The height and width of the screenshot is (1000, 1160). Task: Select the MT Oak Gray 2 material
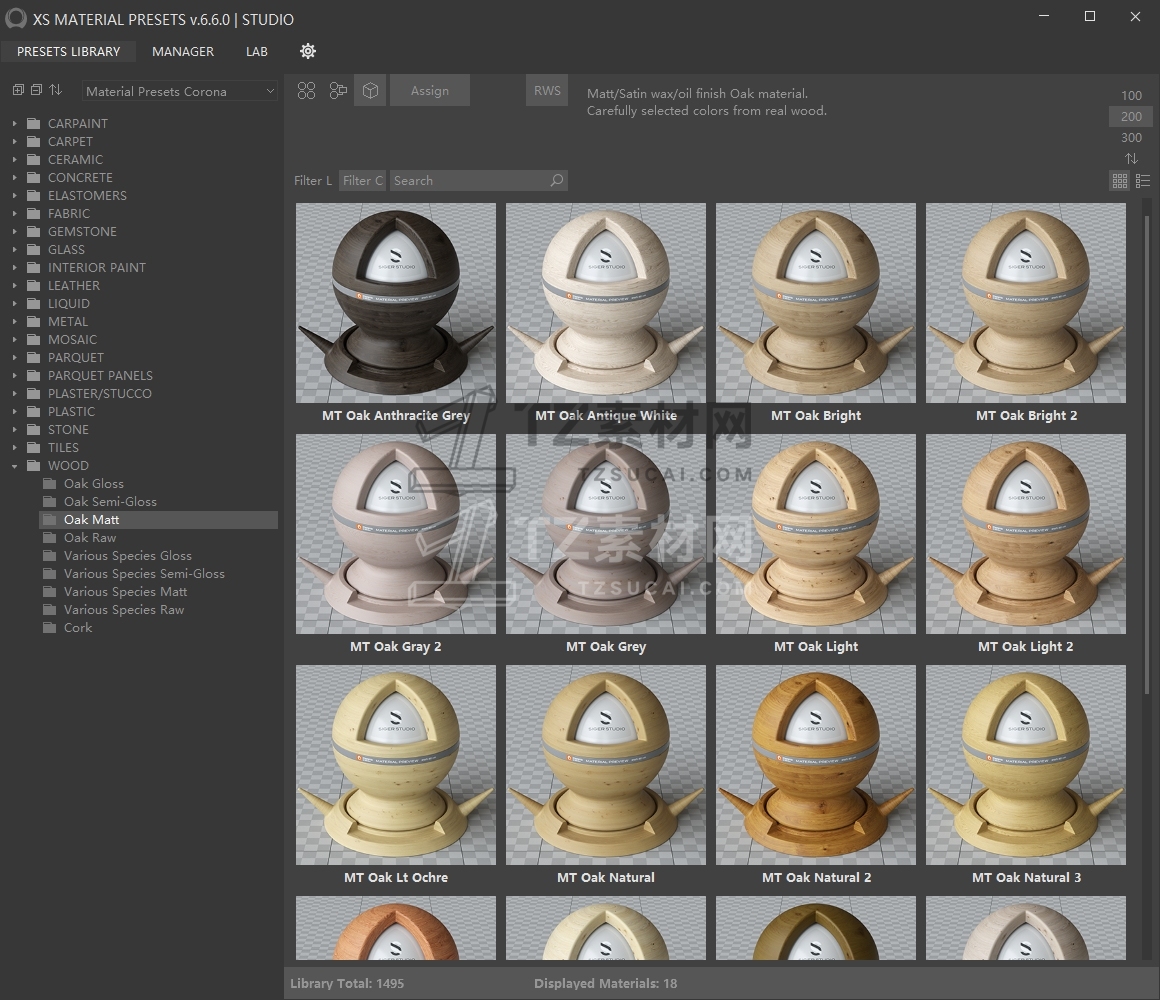click(396, 534)
